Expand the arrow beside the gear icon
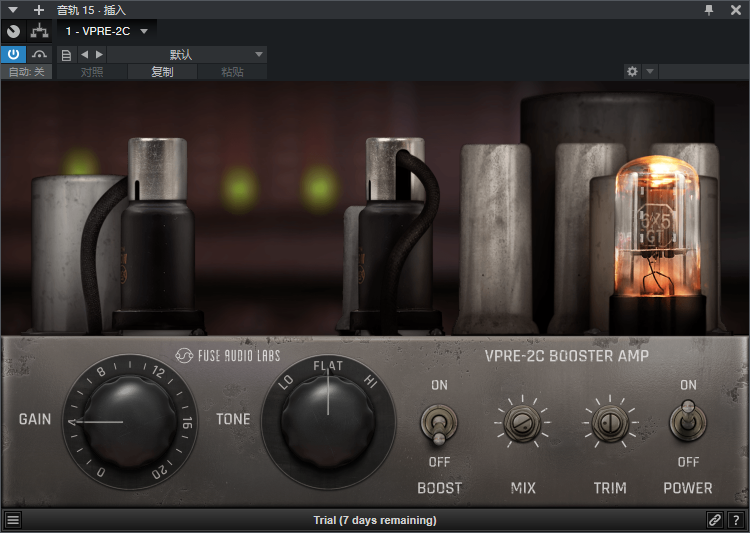 click(650, 72)
